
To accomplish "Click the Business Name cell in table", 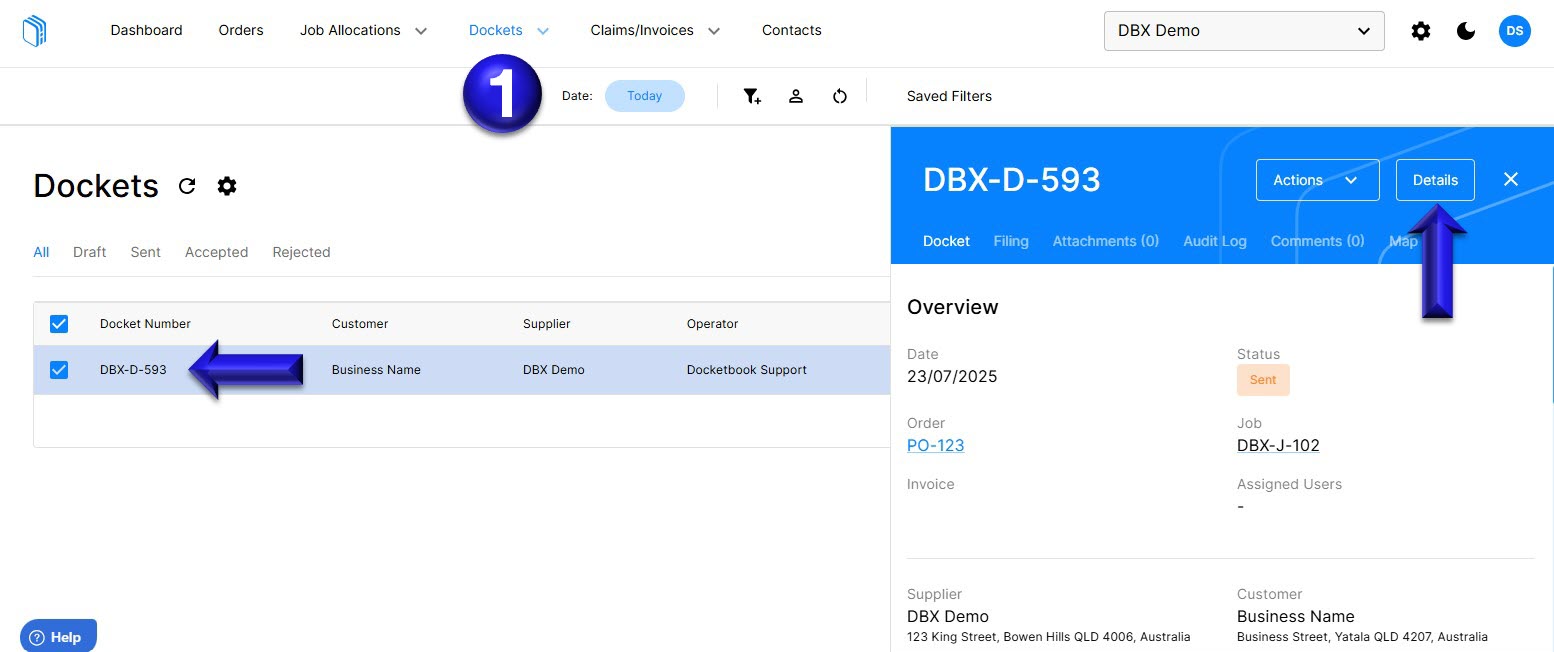I will [x=376, y=370].
